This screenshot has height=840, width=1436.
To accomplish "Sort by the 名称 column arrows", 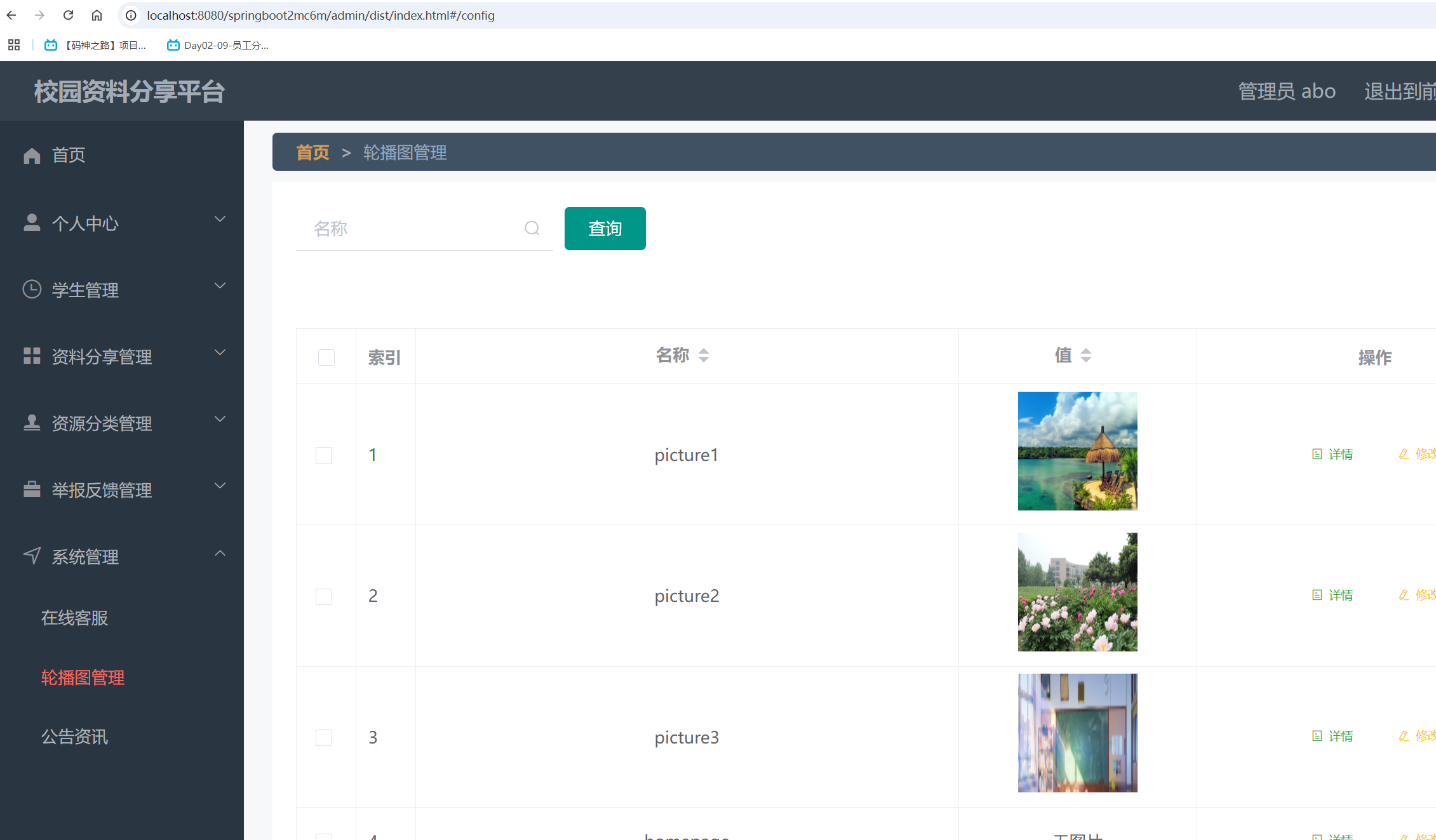I will 703,356.
